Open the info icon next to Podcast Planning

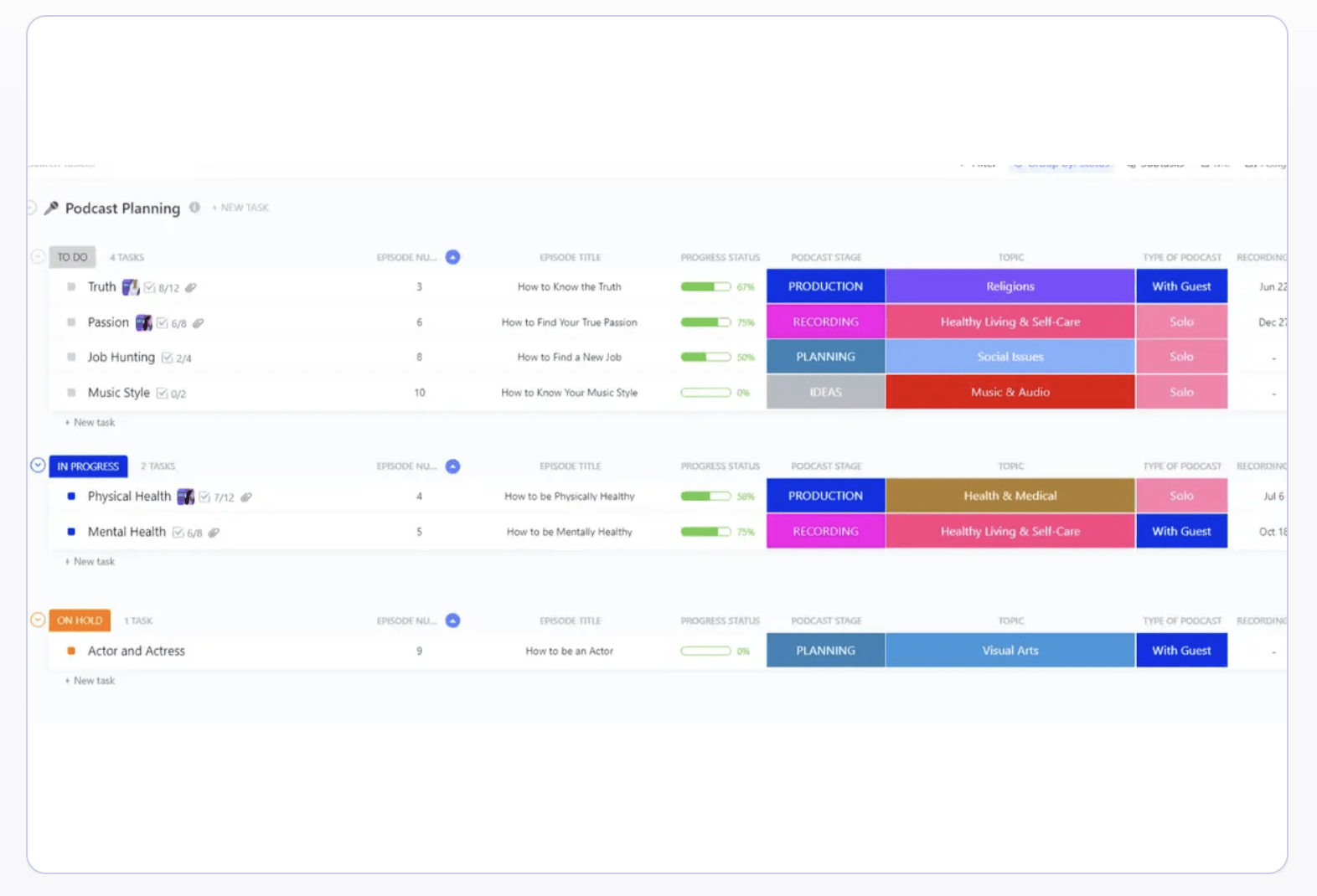tap(194, 207)
